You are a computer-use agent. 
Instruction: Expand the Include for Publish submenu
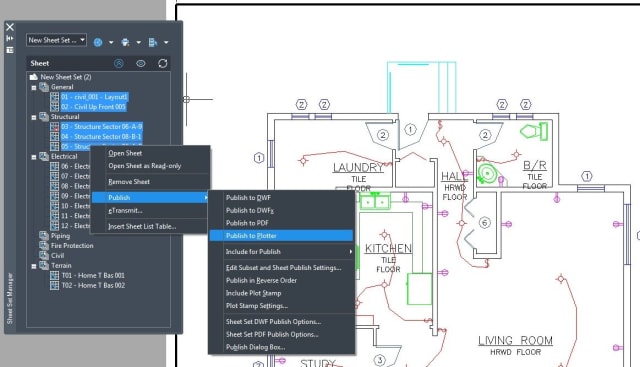click(x=281, y=251)
